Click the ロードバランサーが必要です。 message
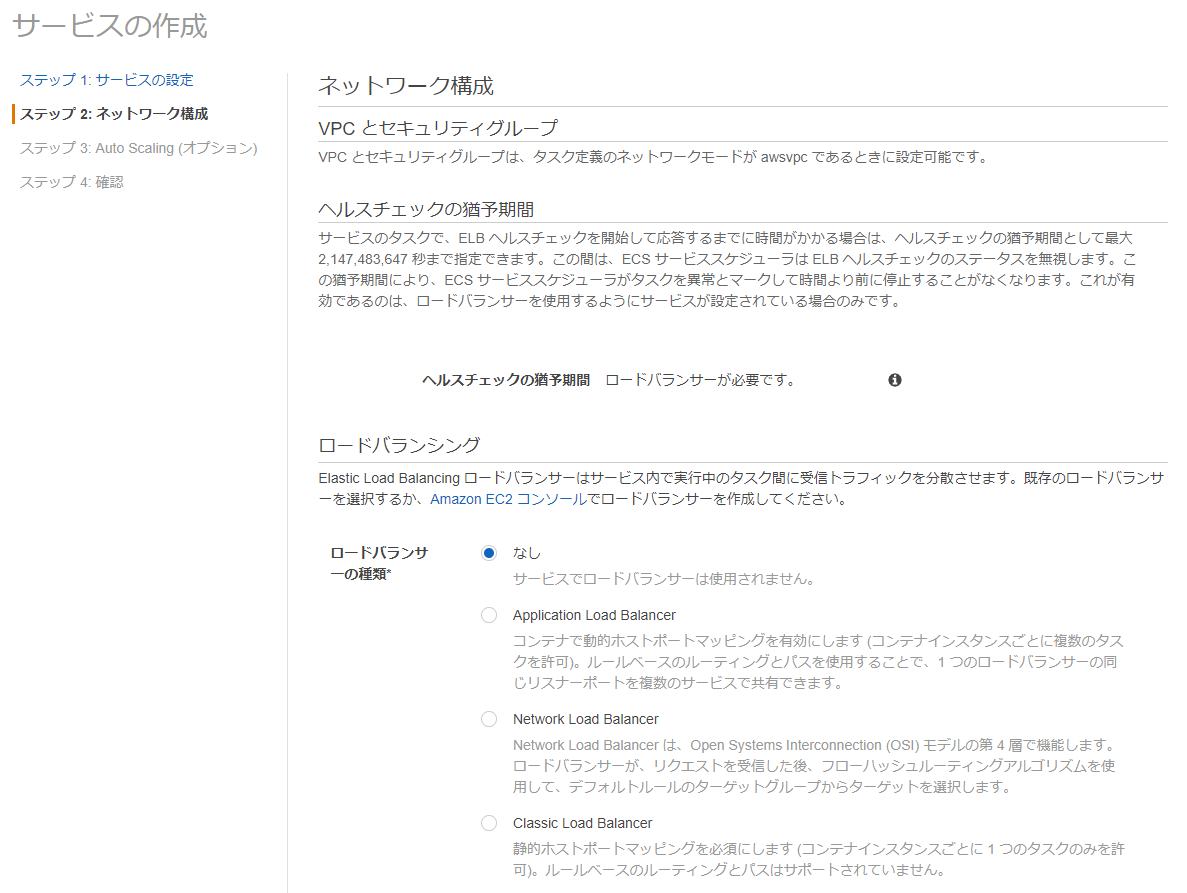This screenshot has width=1187, height=893. [x=700, y=380]
